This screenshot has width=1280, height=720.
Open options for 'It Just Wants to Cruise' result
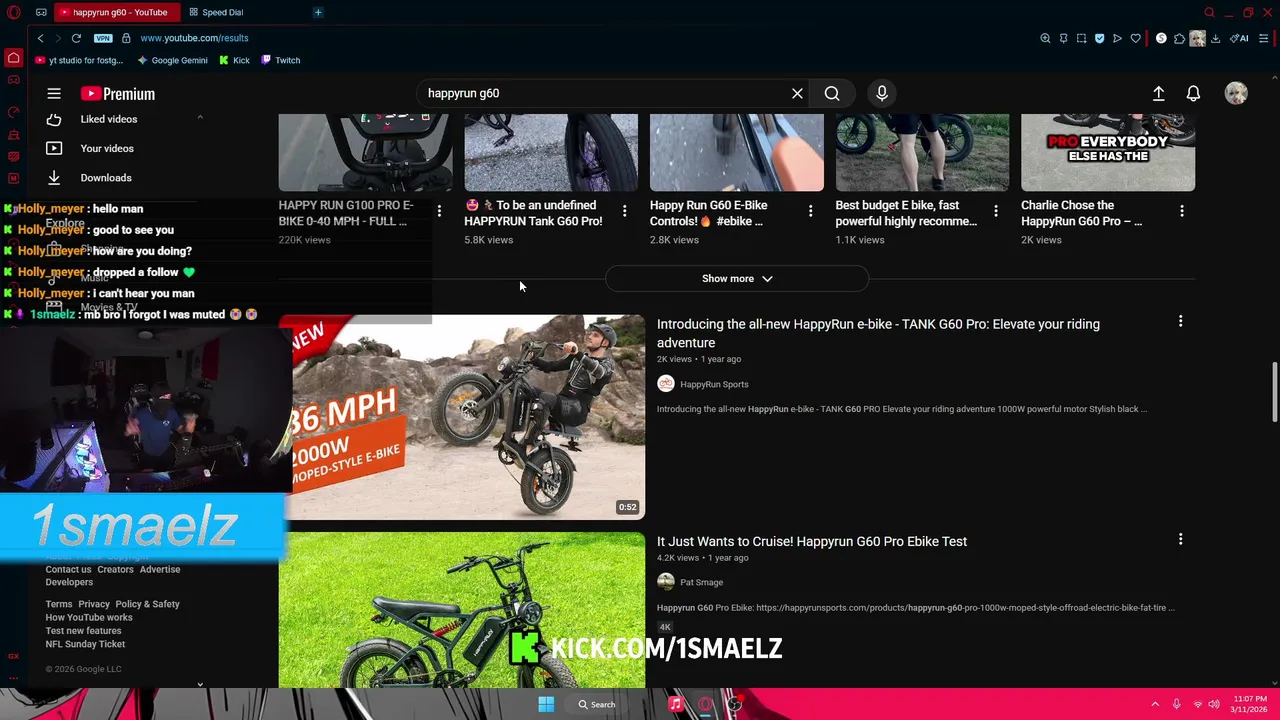coord(1180,539)
